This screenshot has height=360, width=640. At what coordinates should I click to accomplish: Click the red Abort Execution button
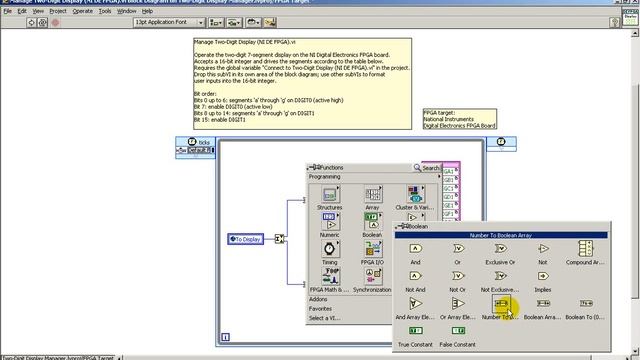[x=55, y=23]
